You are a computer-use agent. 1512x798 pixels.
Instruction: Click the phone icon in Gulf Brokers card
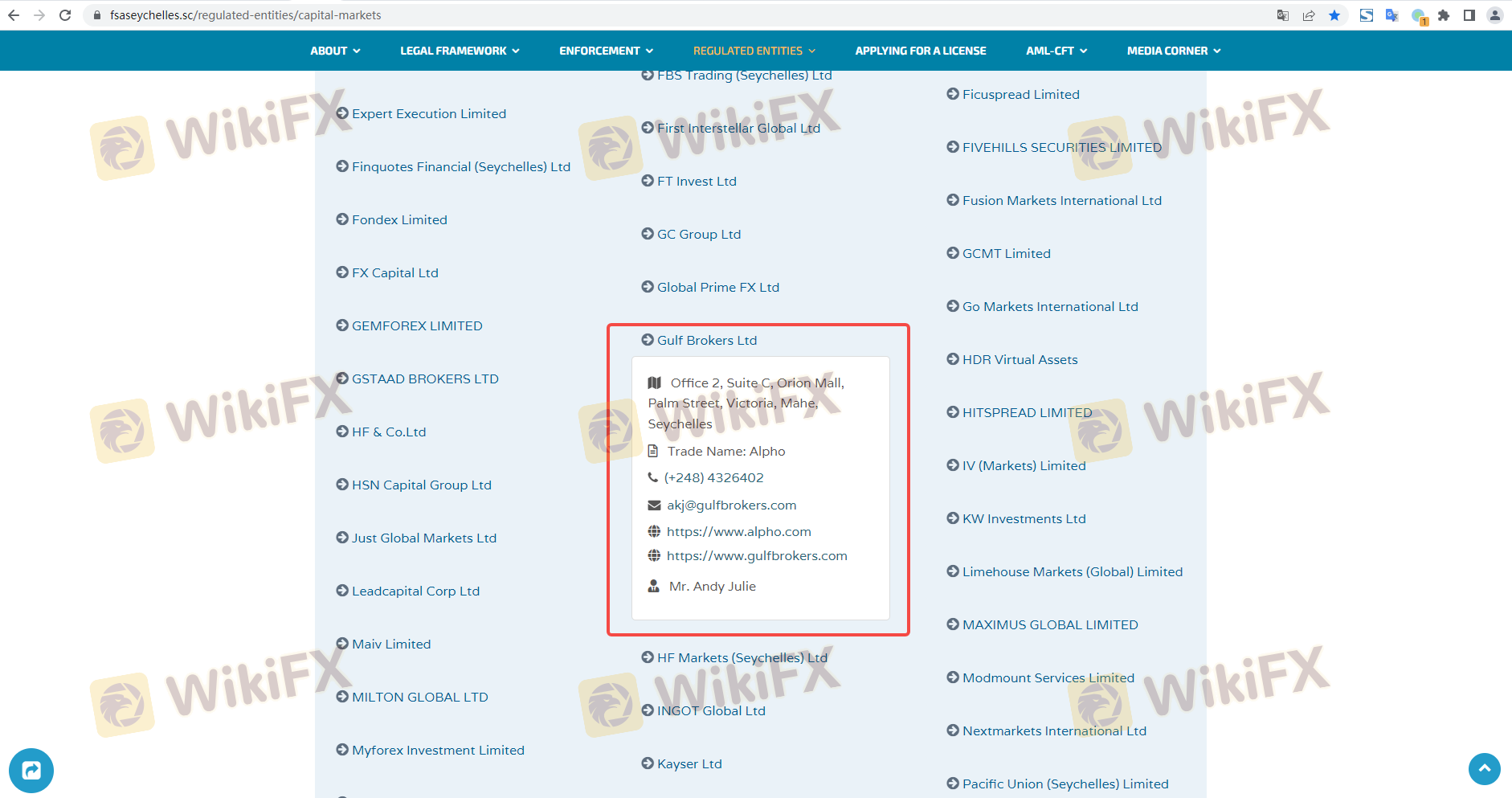coord(653,477)
